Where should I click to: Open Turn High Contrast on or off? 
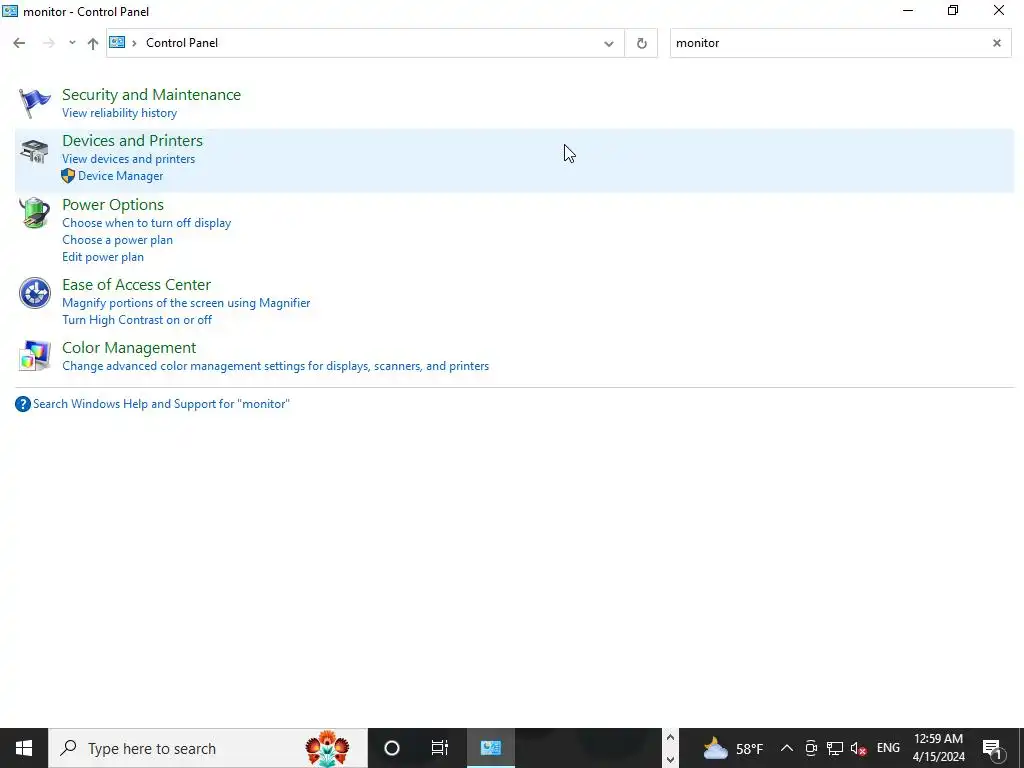click(137, 320)
